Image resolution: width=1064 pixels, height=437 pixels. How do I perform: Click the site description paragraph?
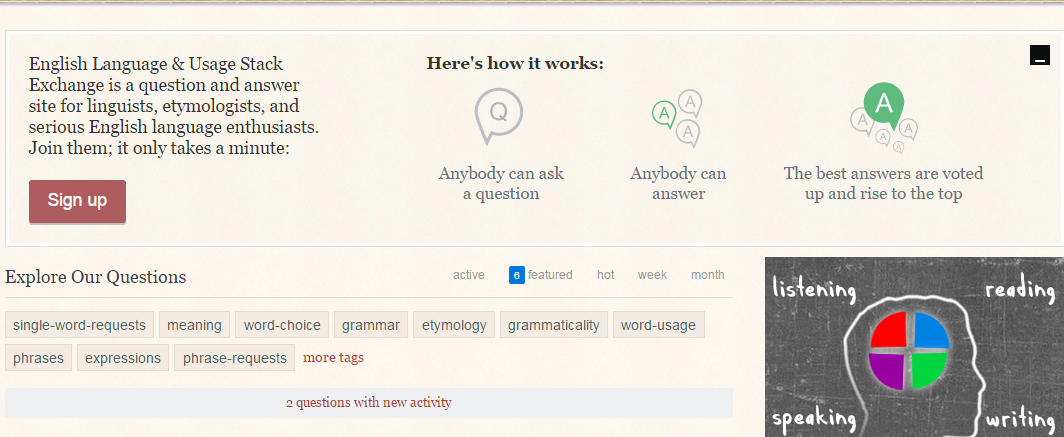pyautogui.click(x=174, y=106)
